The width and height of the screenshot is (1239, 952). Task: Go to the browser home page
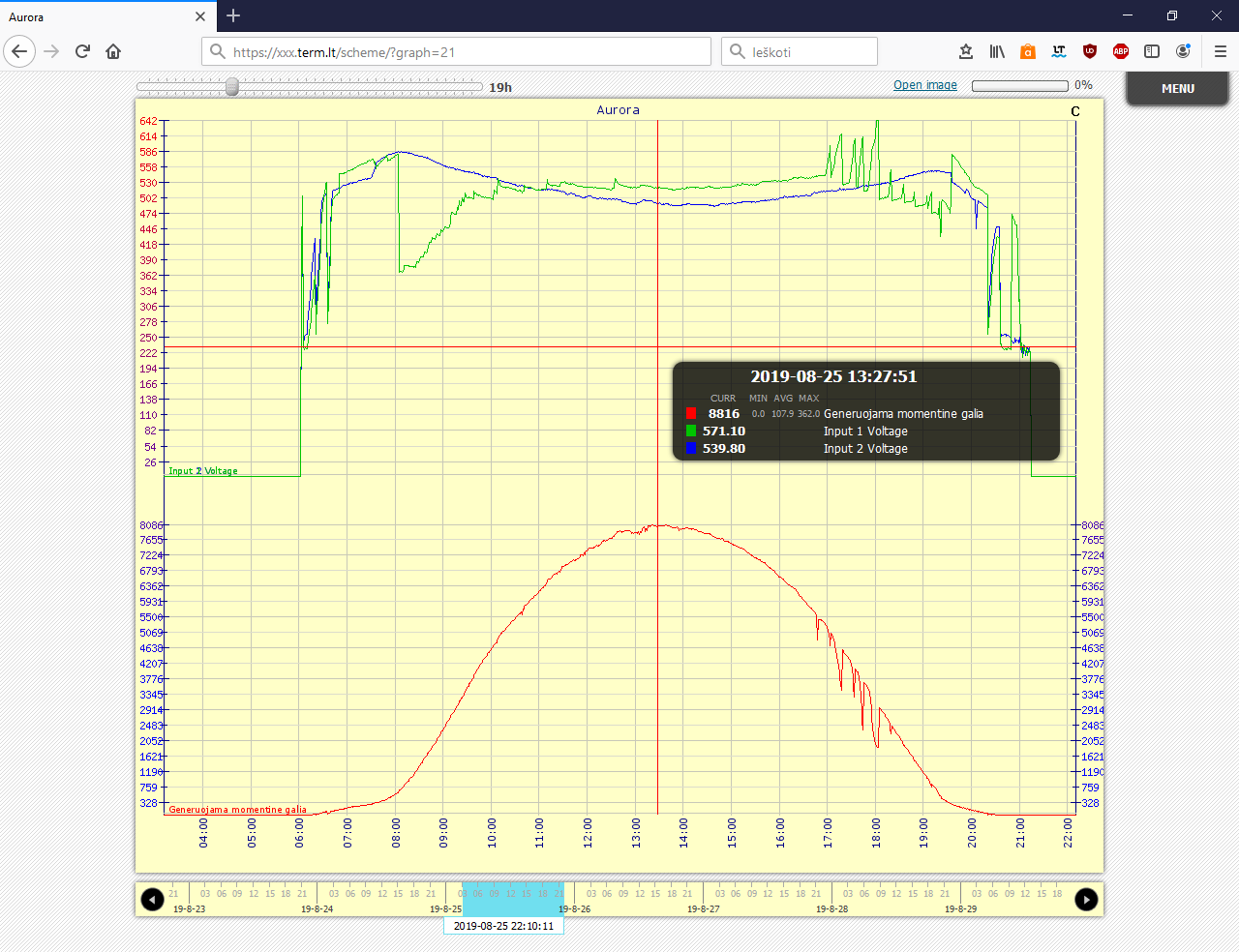[x=113, y=51]
